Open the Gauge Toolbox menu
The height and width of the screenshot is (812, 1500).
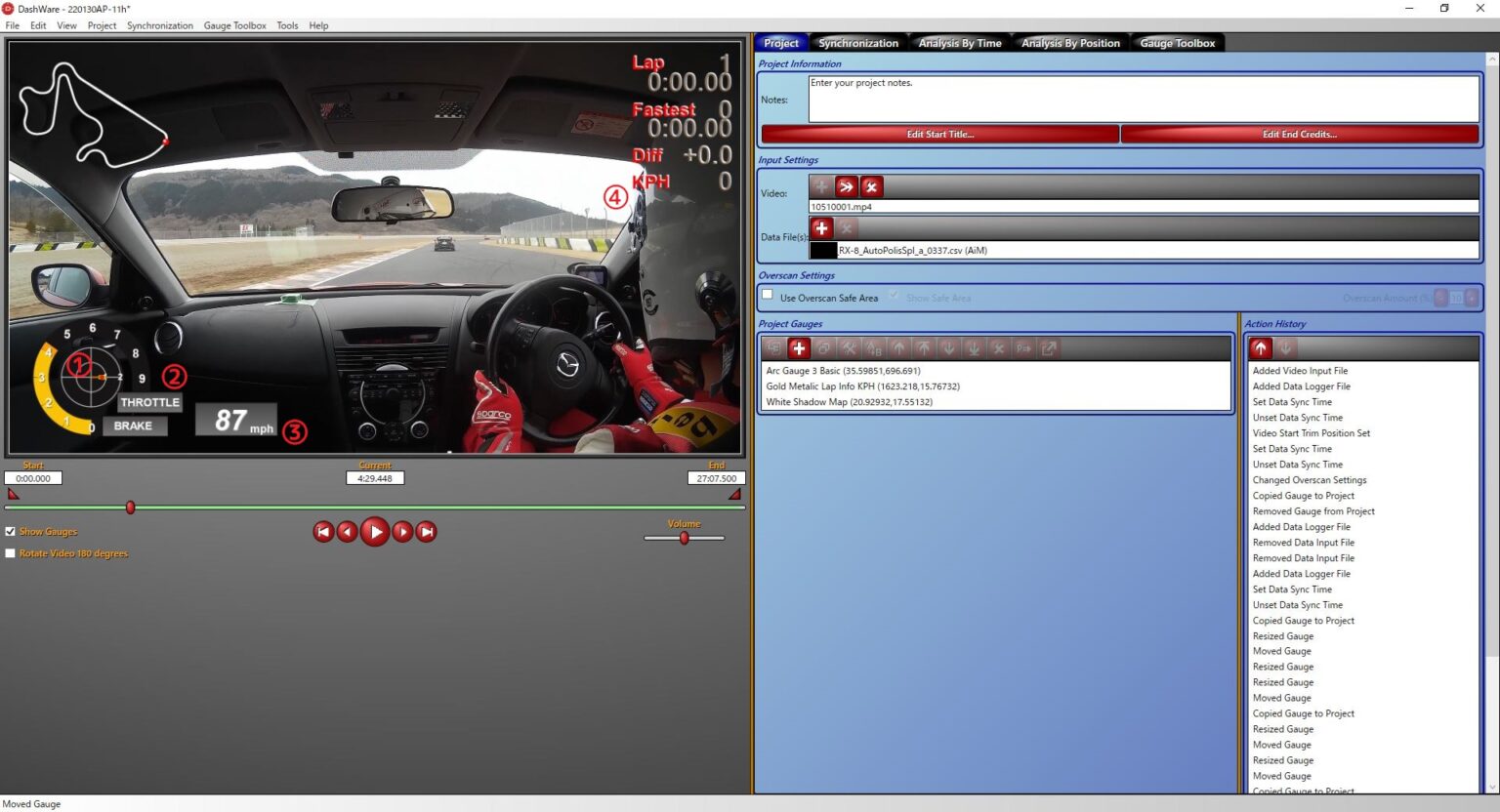coord(234,25)
